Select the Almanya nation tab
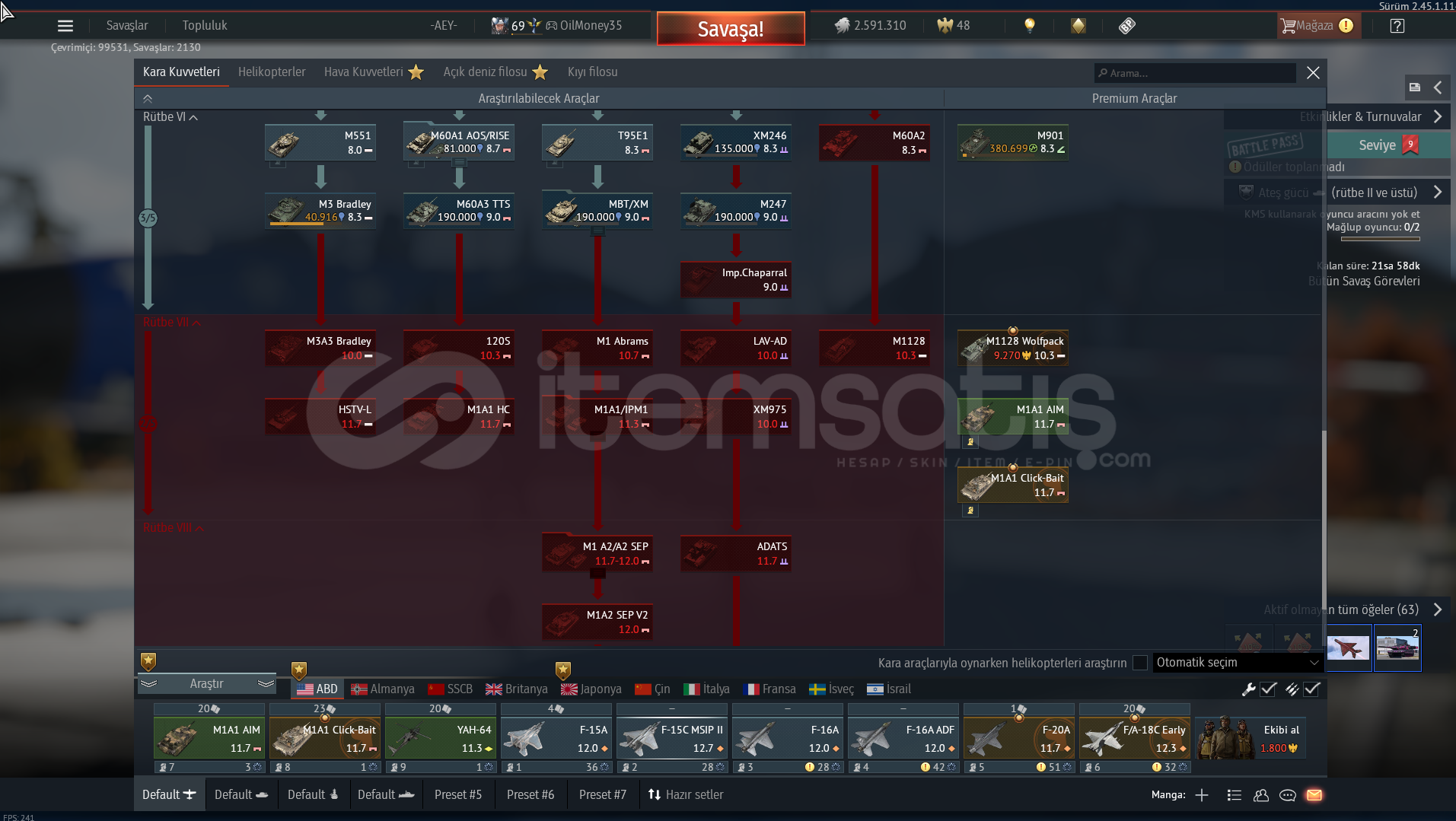 [383, 689]
